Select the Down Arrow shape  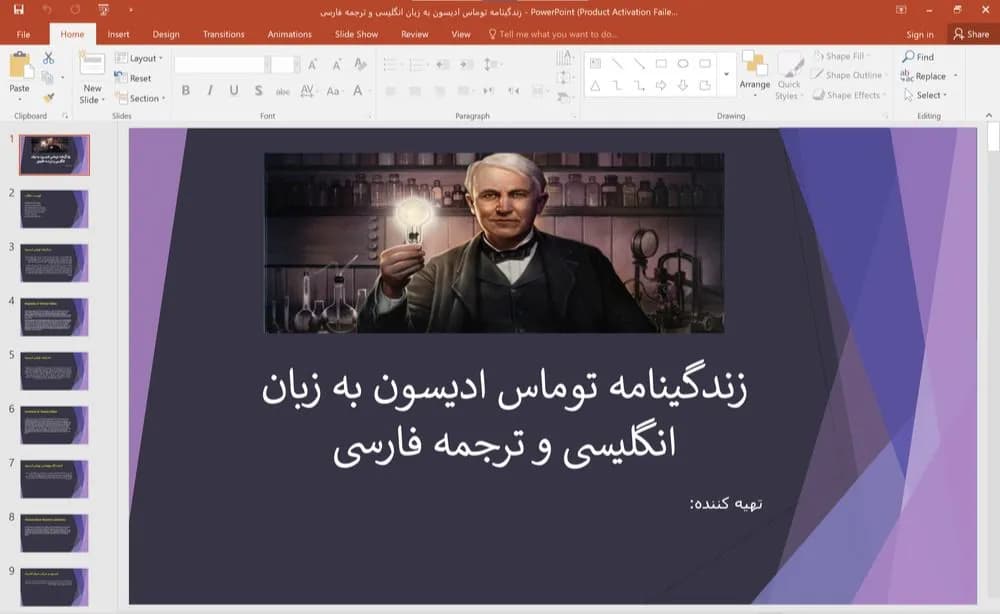[683, 85]
